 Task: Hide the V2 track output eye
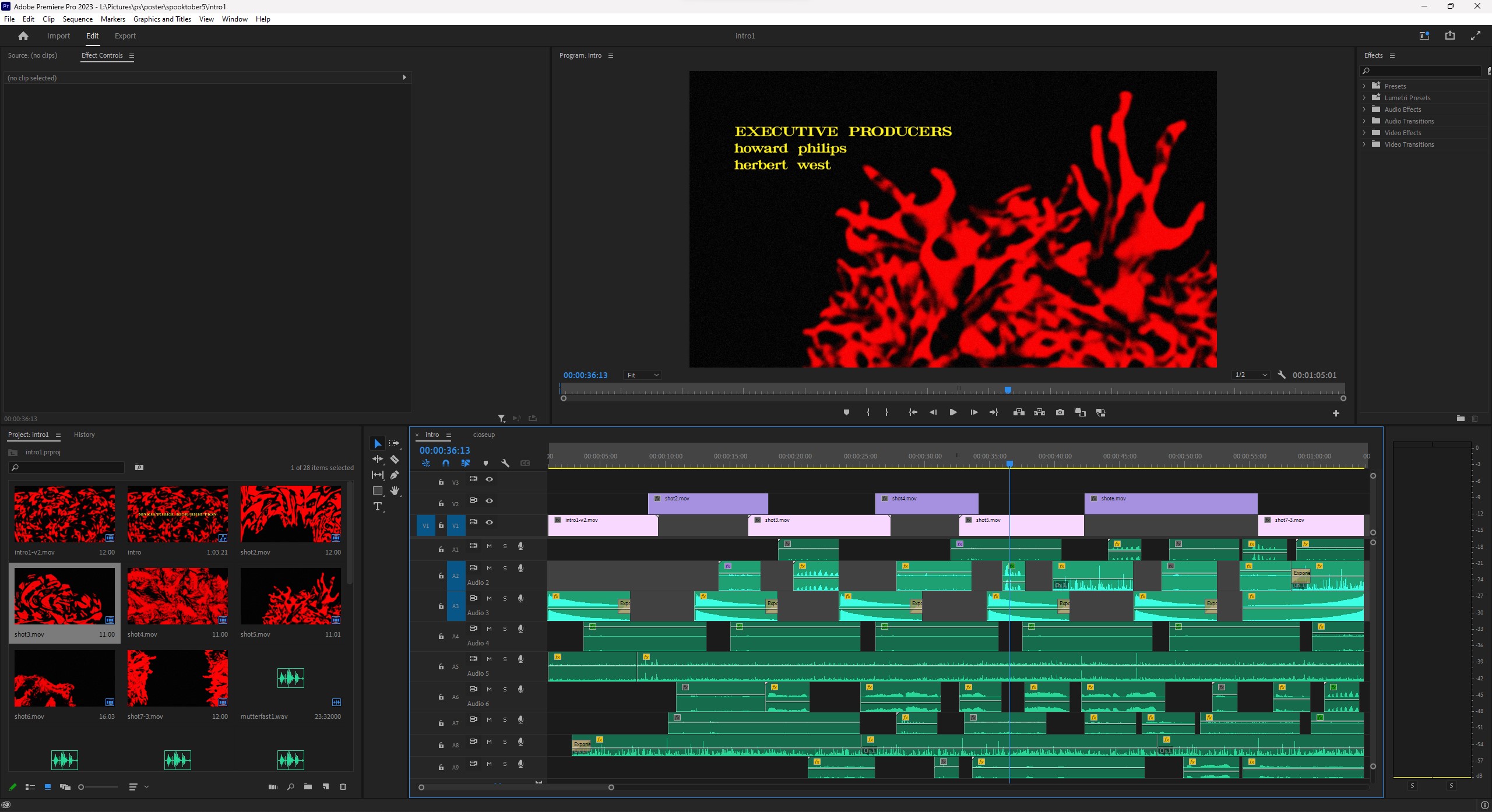click(x=490, y=500)
